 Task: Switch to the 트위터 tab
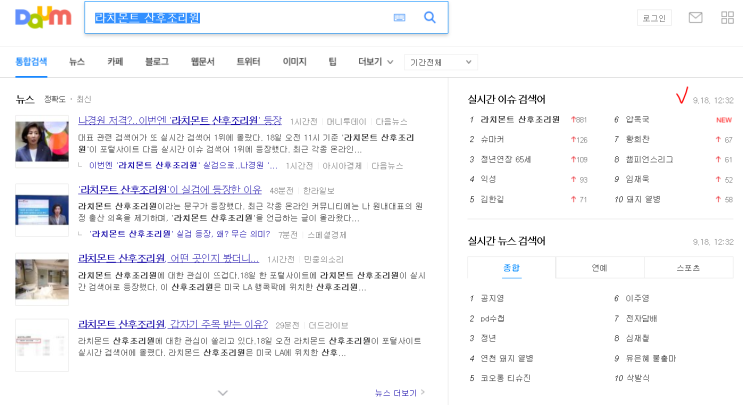pyautogui.click(x=248, y=62)
